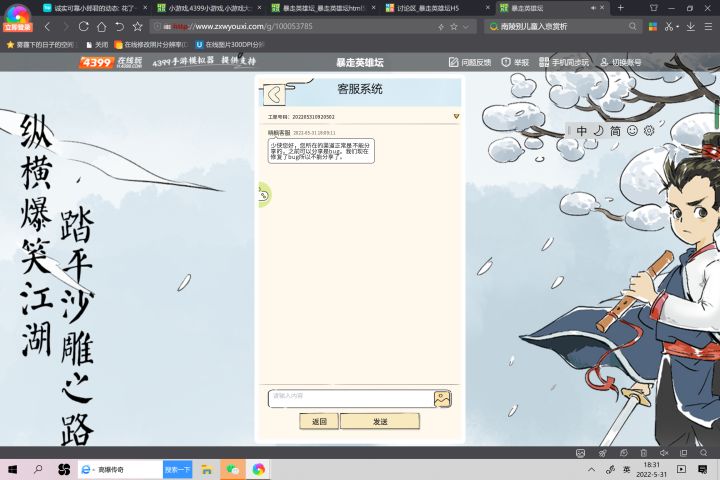Open the scissors screenshot tool
720x480 pixels.
[669, 27]
